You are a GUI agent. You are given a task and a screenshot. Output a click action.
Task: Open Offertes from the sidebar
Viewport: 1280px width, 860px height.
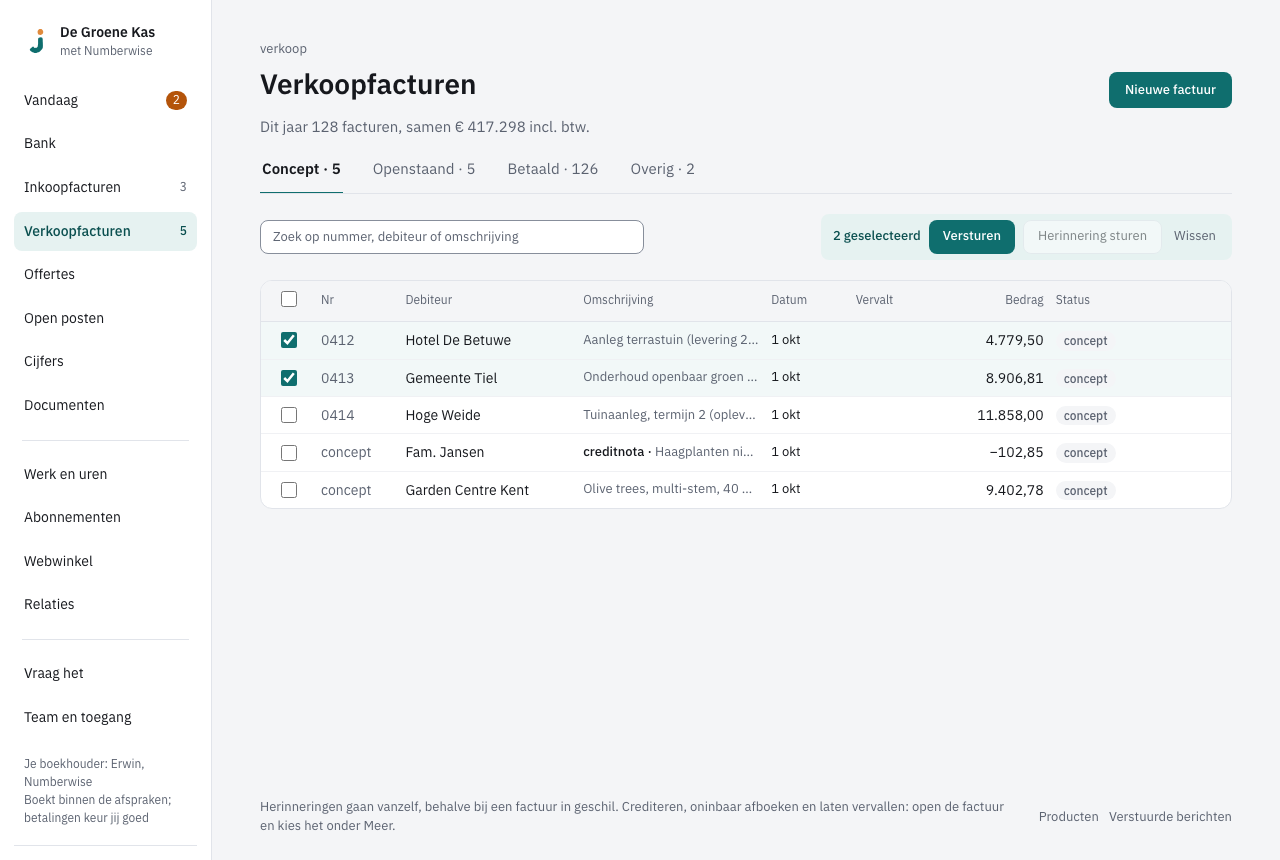click(x=105, y=274)
